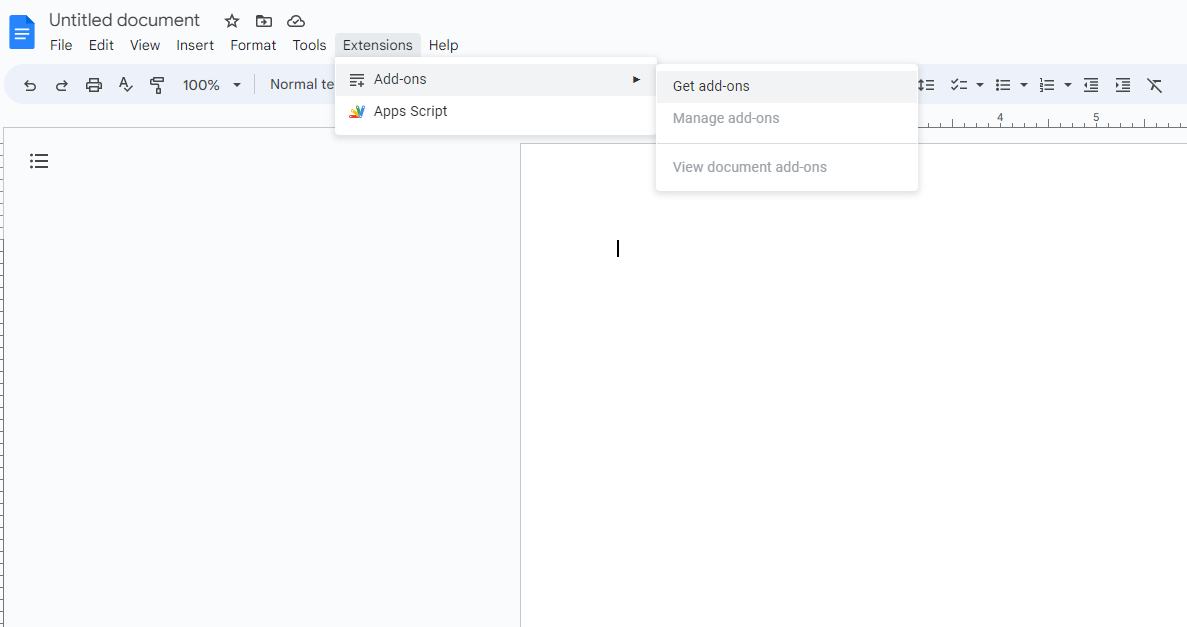Apply clear formatting
Image resolution: width=1187 pixels, height=627 pixels.
pos(1155,85)
